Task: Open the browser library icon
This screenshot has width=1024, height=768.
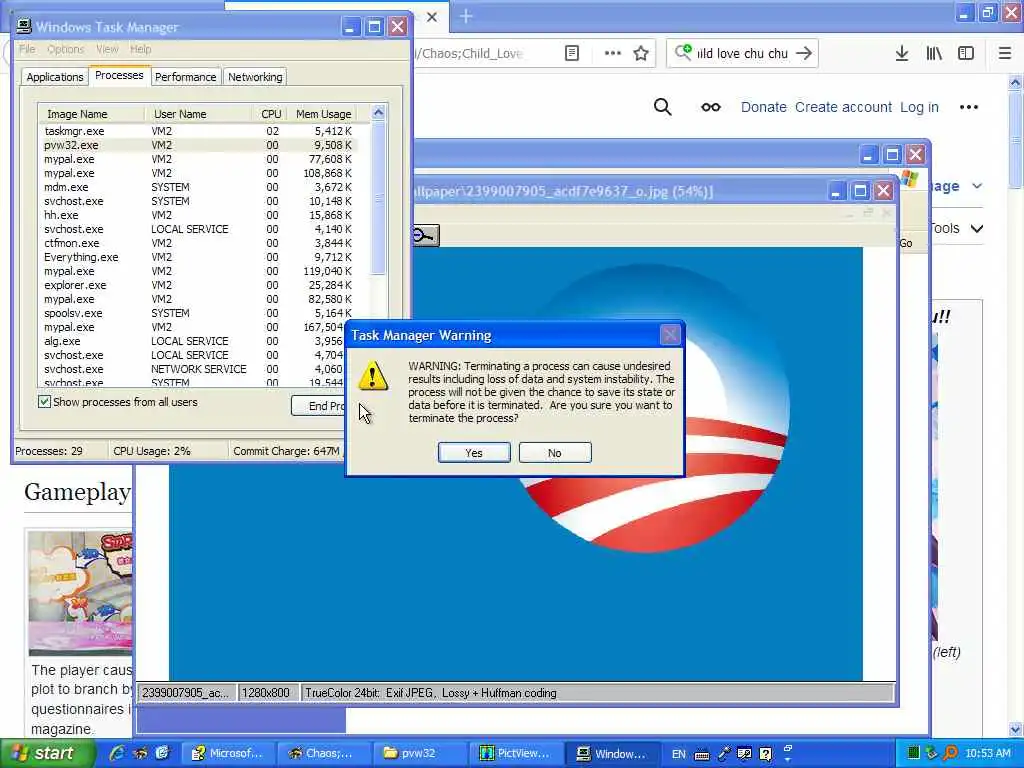Action: (934, 54)
